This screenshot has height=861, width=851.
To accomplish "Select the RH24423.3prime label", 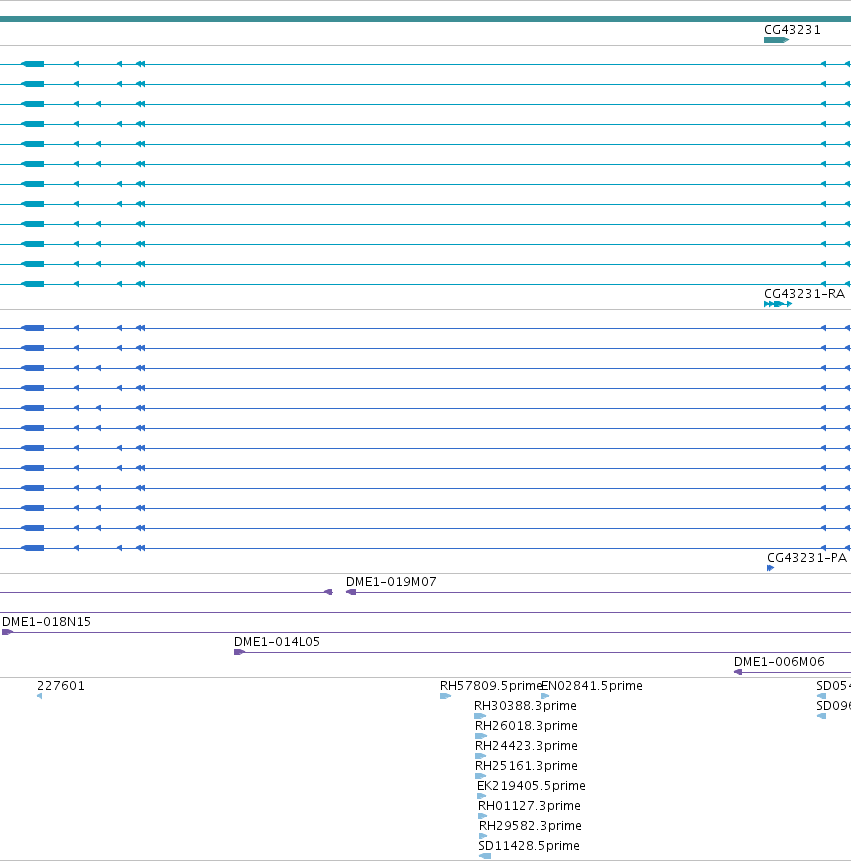I will coord(526,746).
